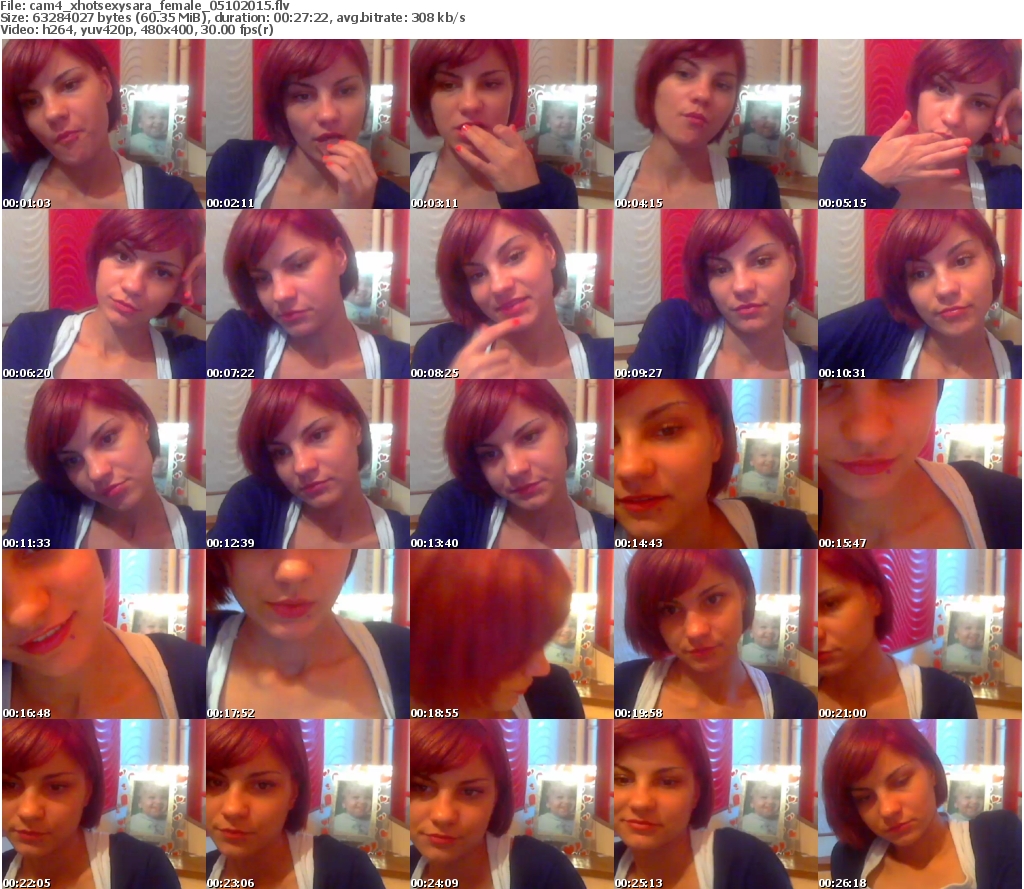Open the frame at 00:08:25

point(511,294)
